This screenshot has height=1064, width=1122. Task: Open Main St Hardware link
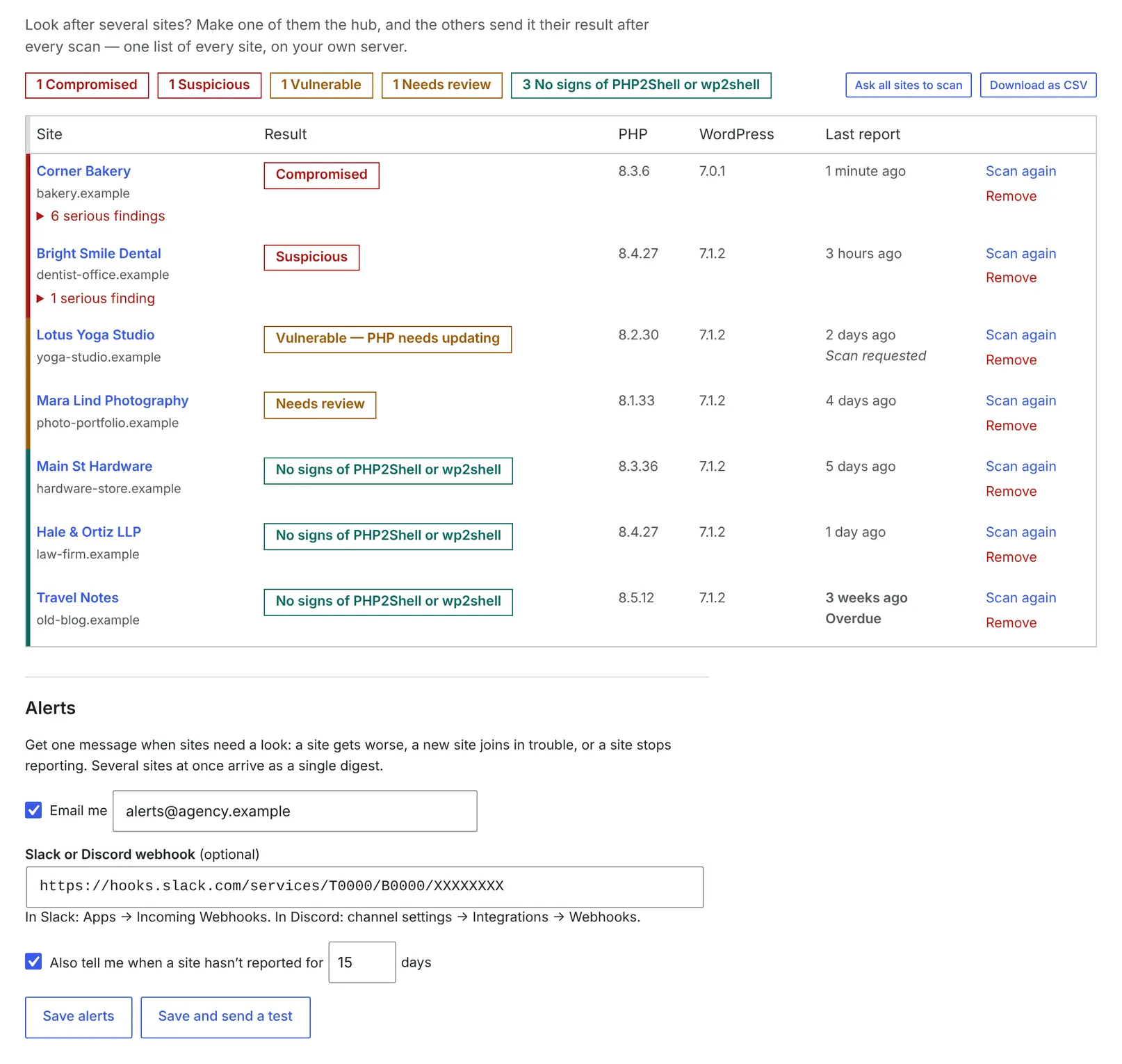[95, 466]
